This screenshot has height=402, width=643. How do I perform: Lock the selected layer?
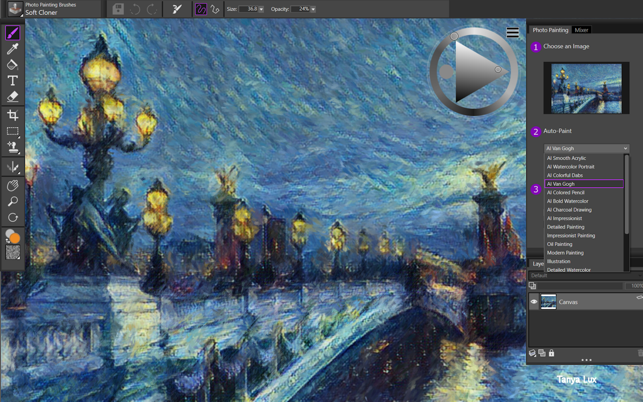(552, 353)
